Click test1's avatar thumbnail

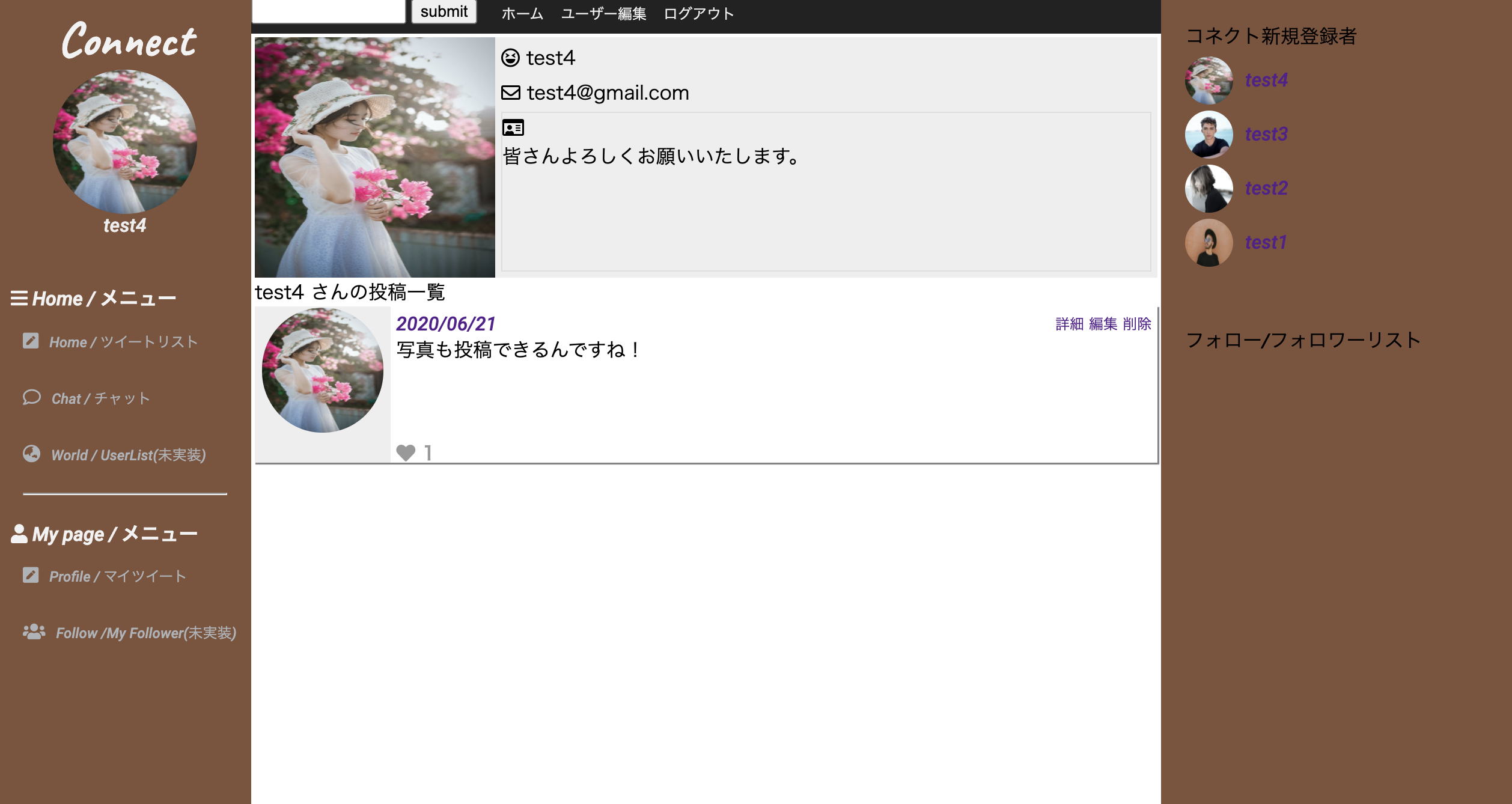click(1209, 243)
